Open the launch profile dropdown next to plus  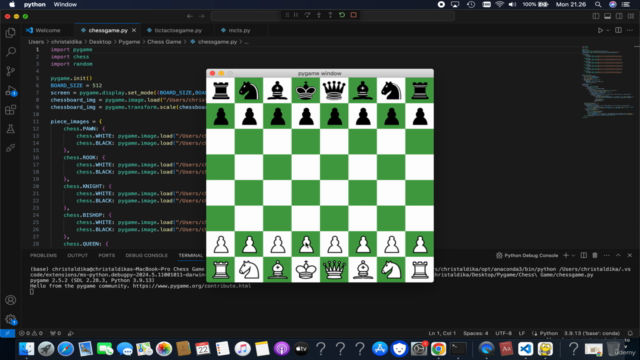[573, 255]
